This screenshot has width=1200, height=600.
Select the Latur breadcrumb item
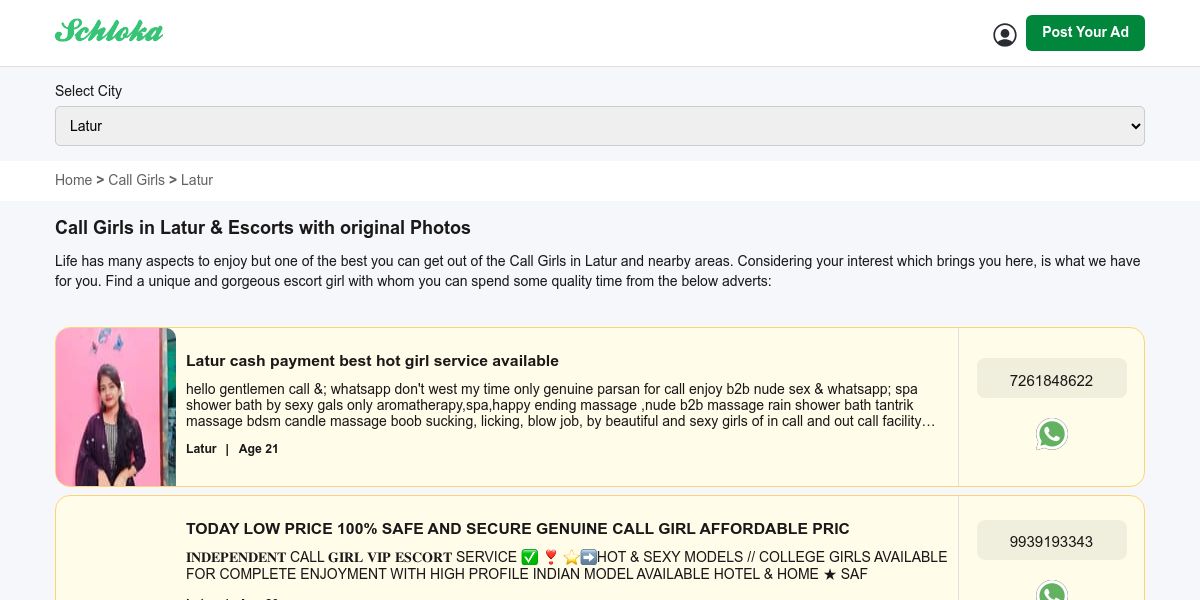197,180
